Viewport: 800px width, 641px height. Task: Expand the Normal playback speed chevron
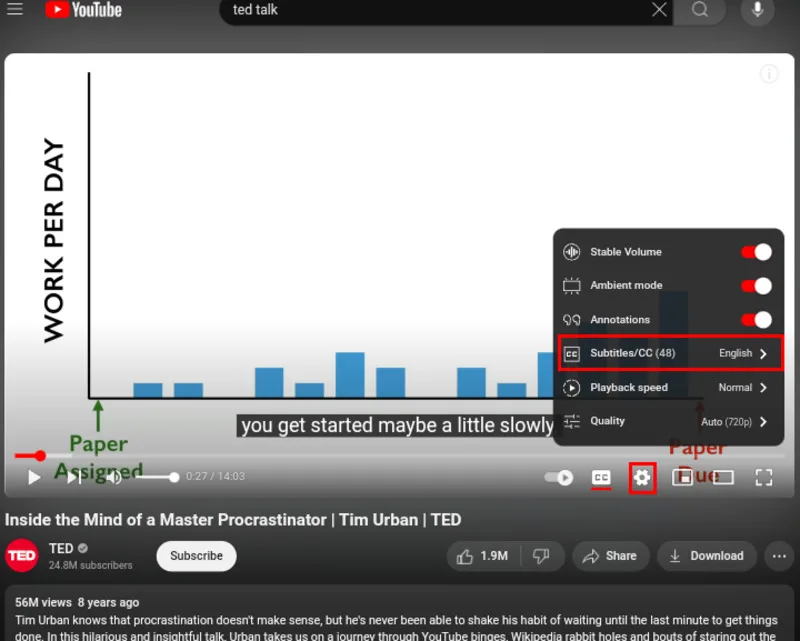coord(763,388)
